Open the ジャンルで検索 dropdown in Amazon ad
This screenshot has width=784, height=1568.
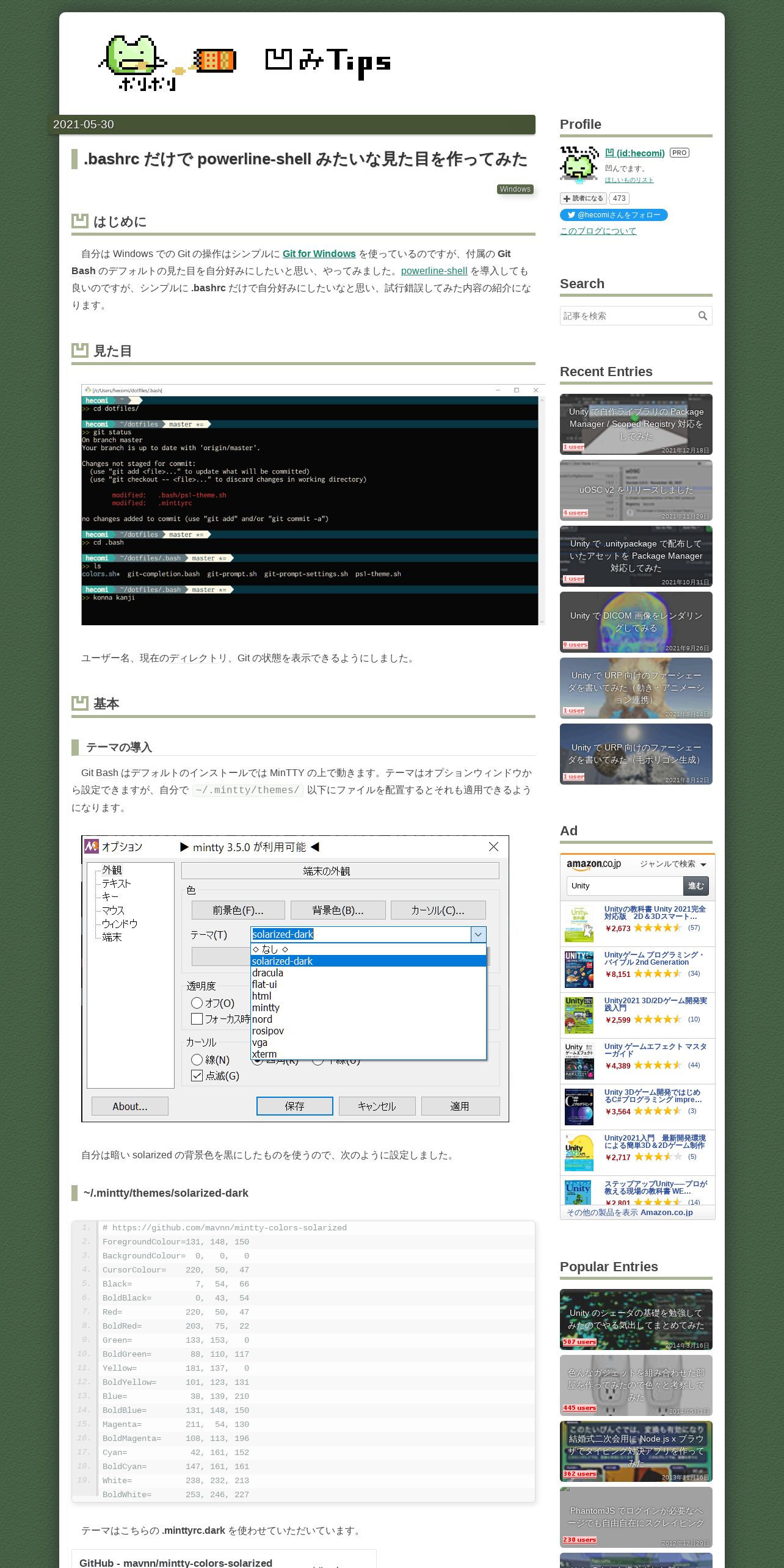tap(673, 864)
